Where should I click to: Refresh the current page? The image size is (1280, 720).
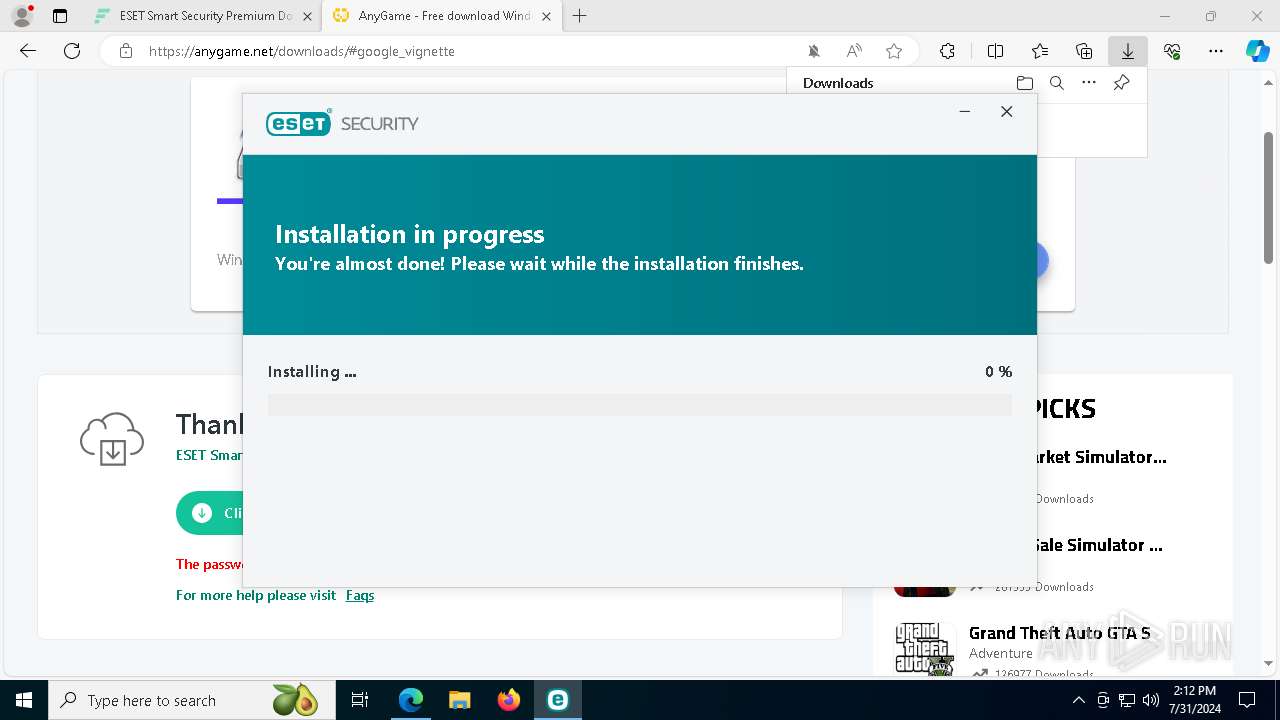click(72, 51)
